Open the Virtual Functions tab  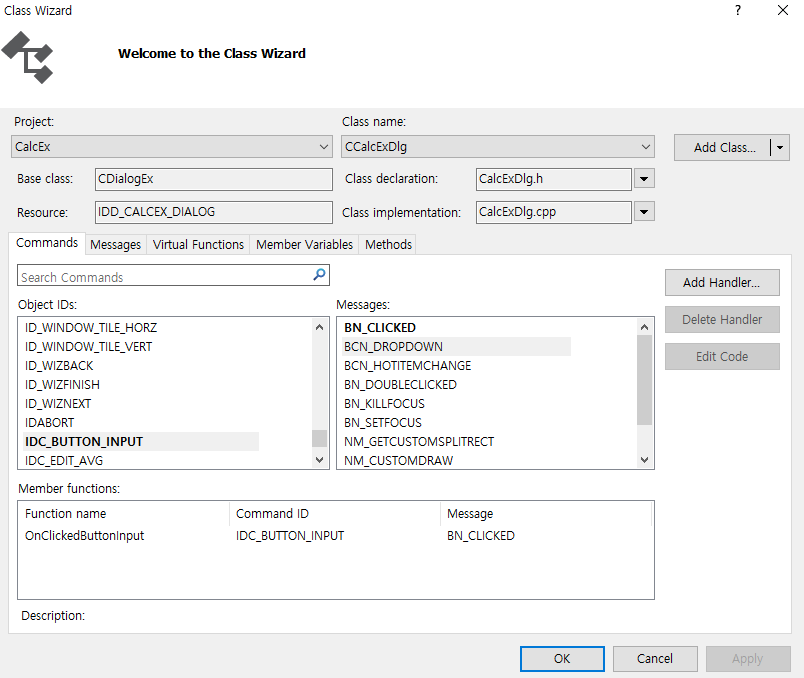point(198,245)
